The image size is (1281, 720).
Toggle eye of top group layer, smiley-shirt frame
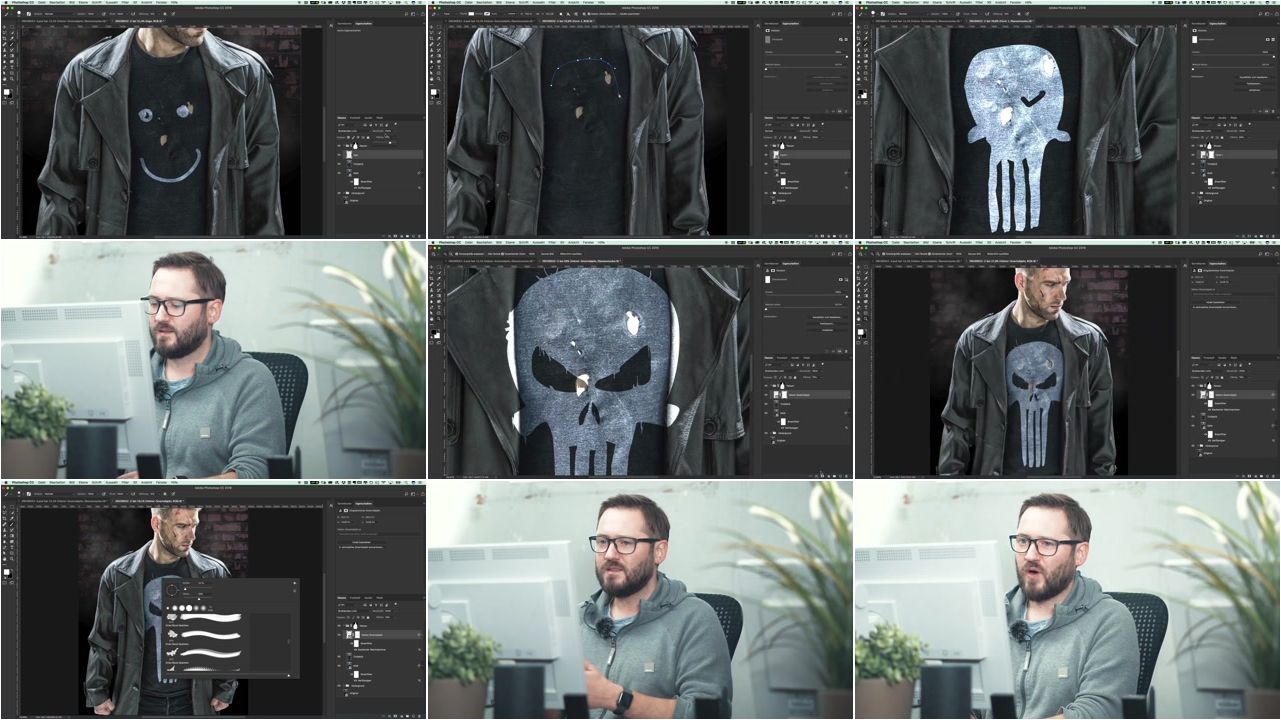(x=339, y=146)
